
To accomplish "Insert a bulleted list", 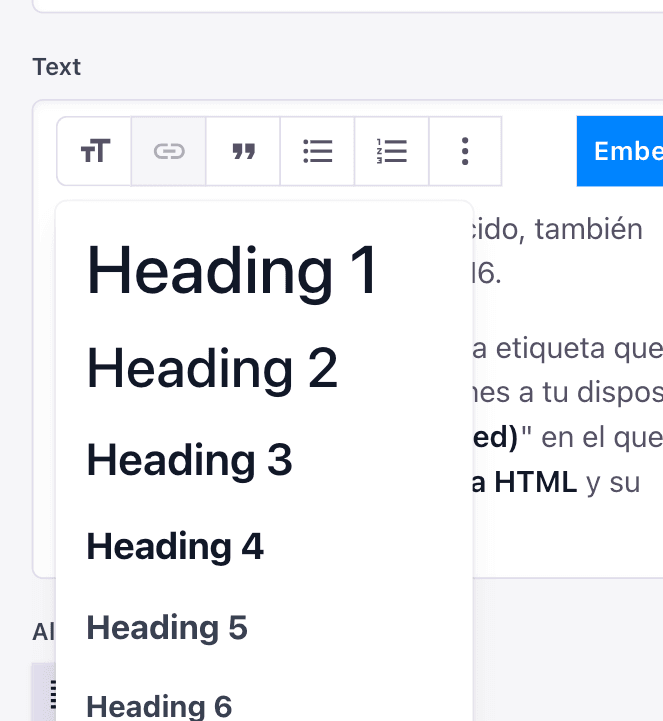I will click(x=317, y=151).
